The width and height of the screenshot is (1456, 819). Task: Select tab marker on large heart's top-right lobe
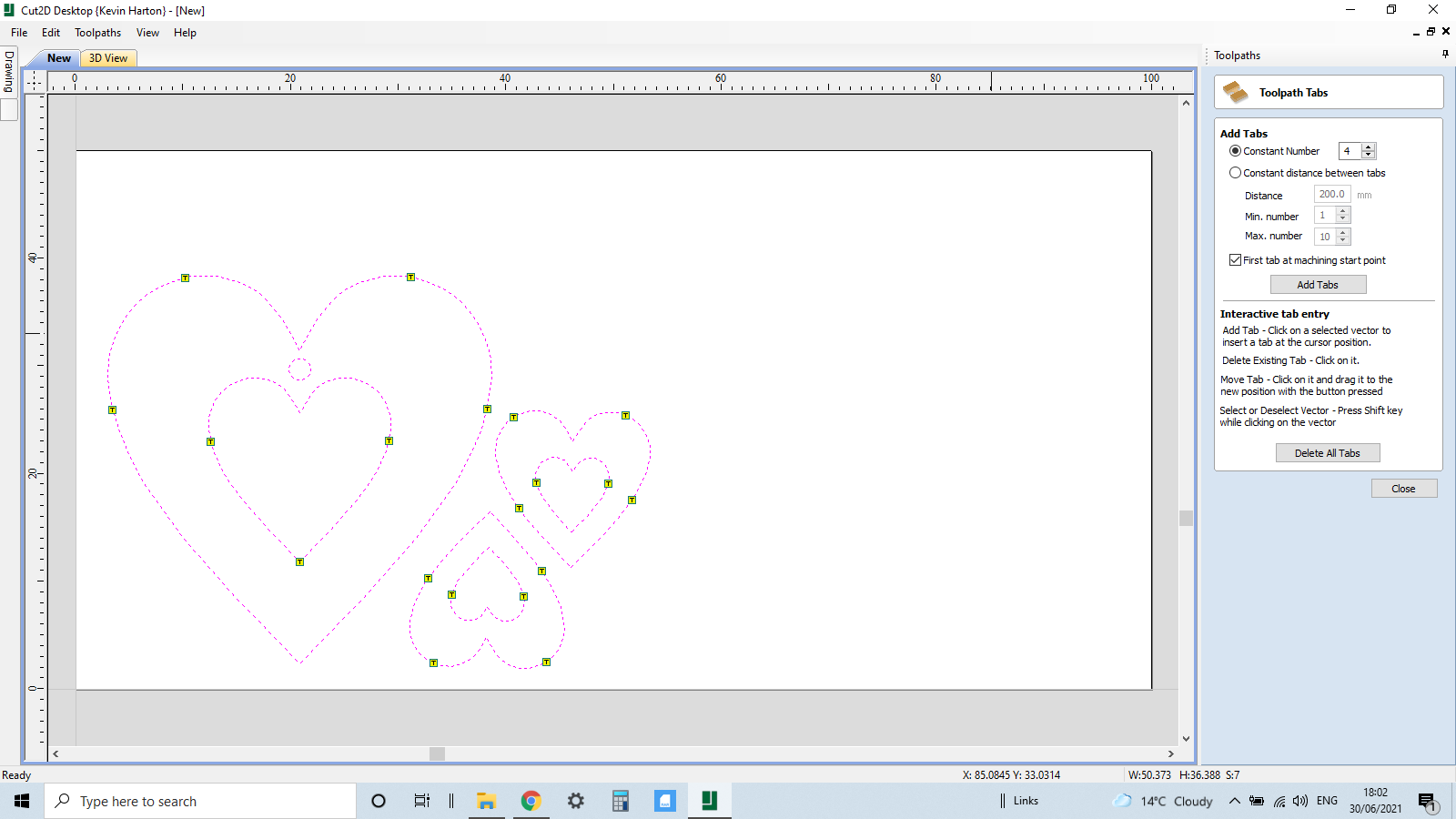click(410, 278)
